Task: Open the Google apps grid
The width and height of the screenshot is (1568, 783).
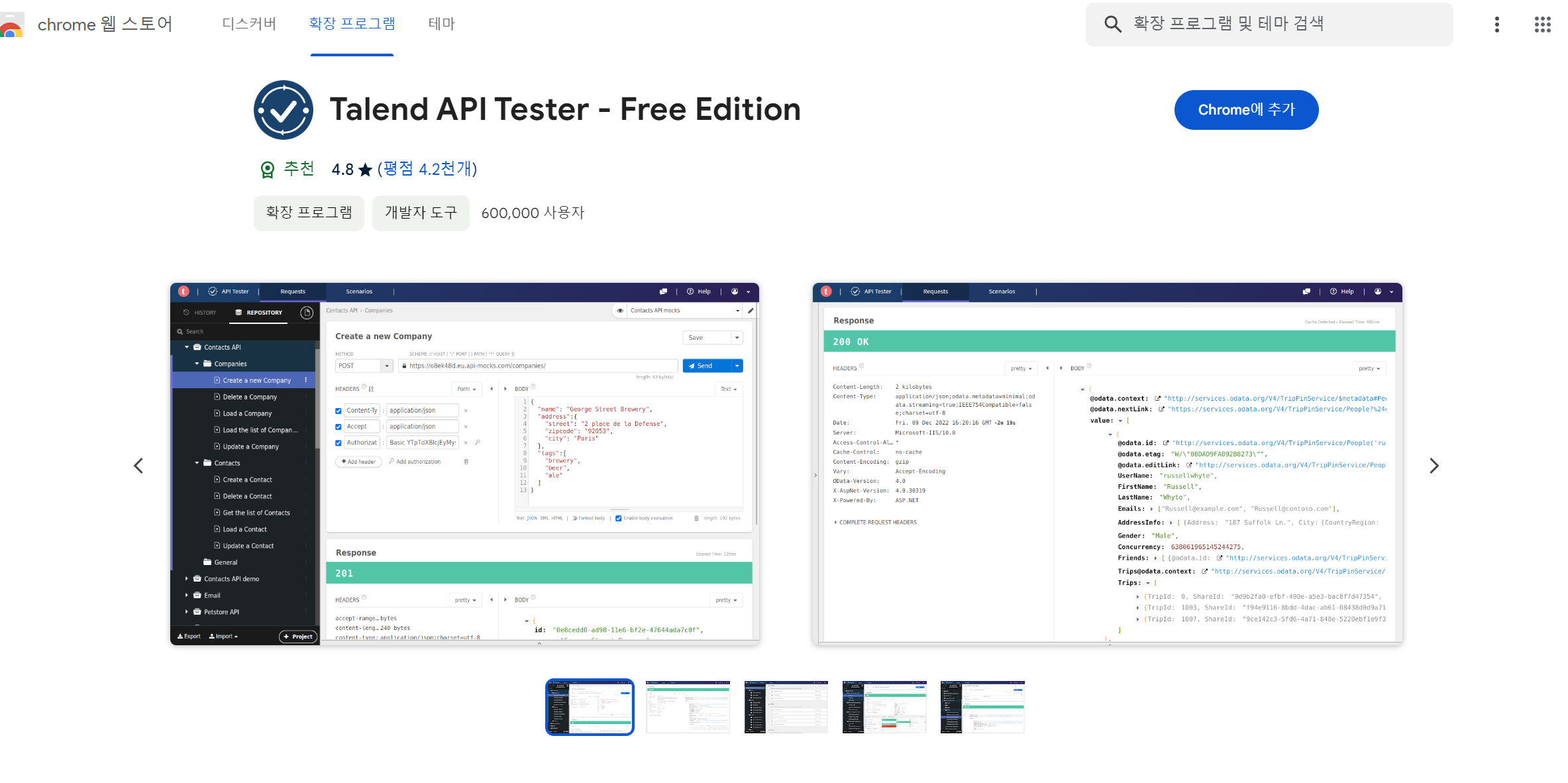Action: click(x=1542, y=25)
